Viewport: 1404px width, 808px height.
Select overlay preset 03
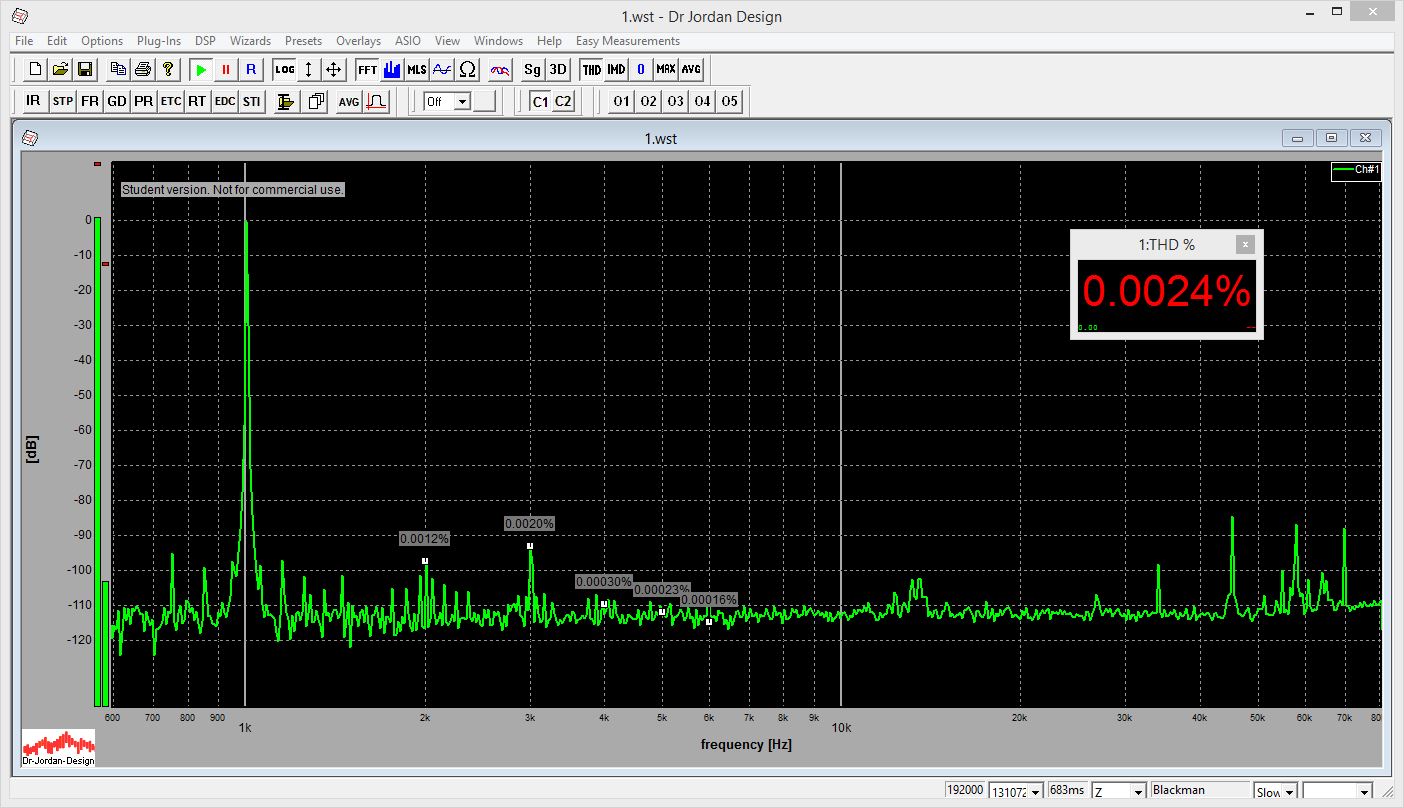pos(676,101)
